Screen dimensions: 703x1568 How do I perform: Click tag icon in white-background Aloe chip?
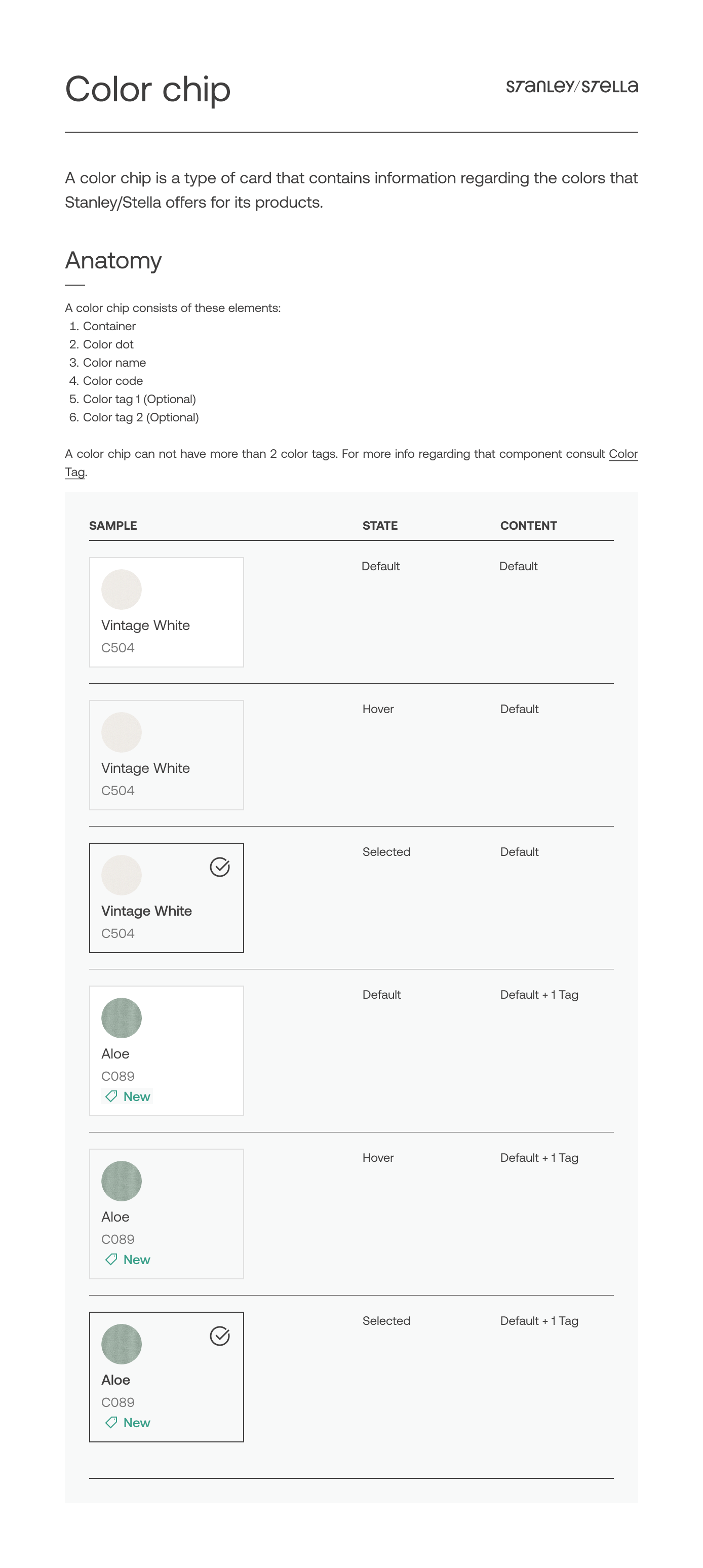[111, 1096]
